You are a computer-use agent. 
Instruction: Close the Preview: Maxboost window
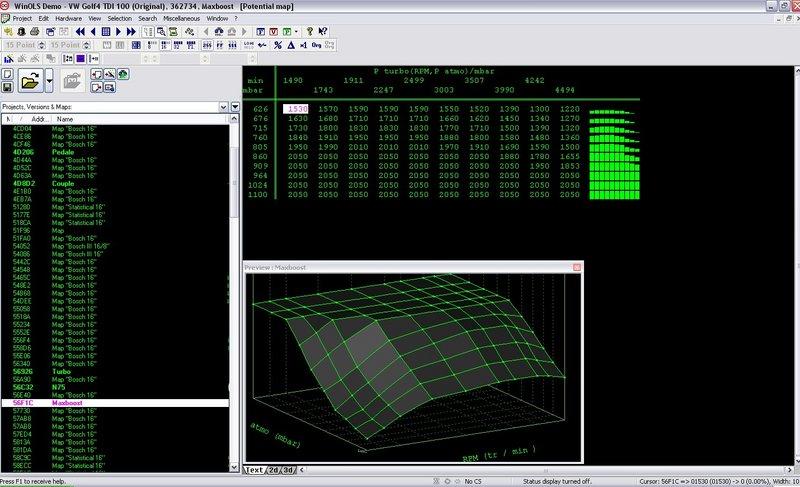(x=577, y=267)
